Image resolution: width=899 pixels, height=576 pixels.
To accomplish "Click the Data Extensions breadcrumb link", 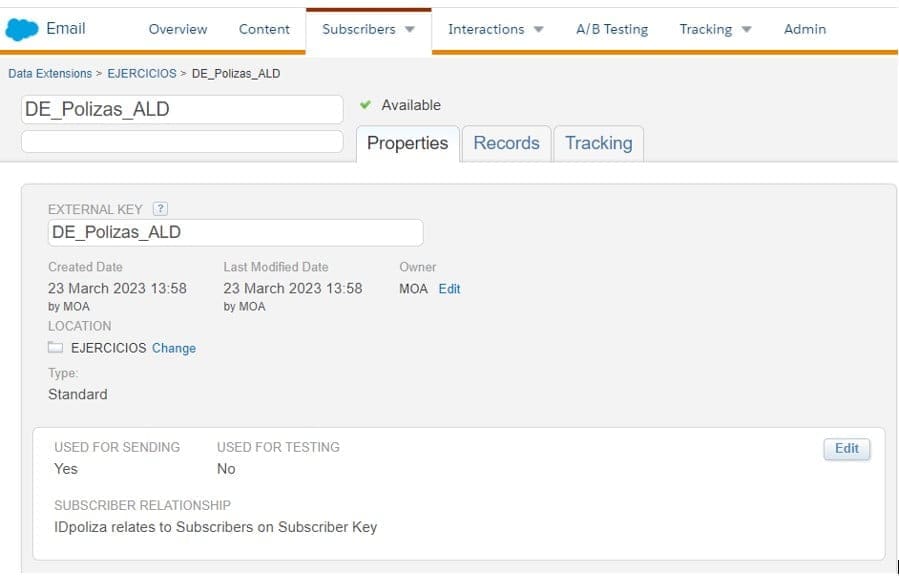I will click(50, 74).
